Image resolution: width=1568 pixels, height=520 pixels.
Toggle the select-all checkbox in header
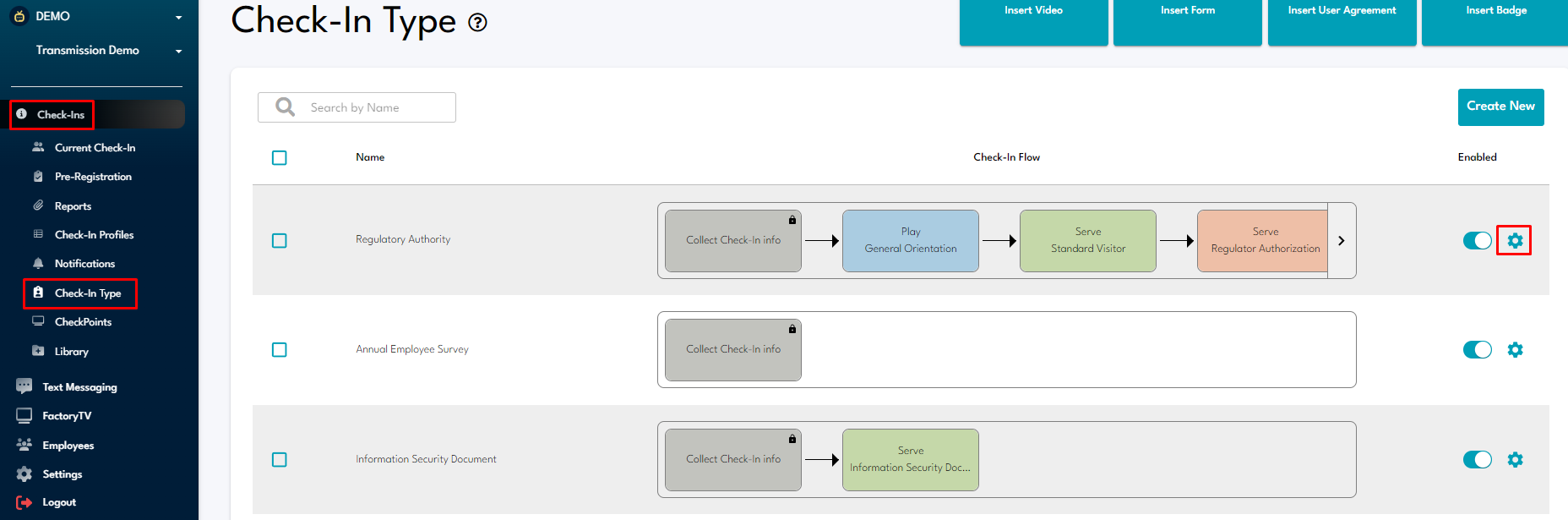(280, 157)
